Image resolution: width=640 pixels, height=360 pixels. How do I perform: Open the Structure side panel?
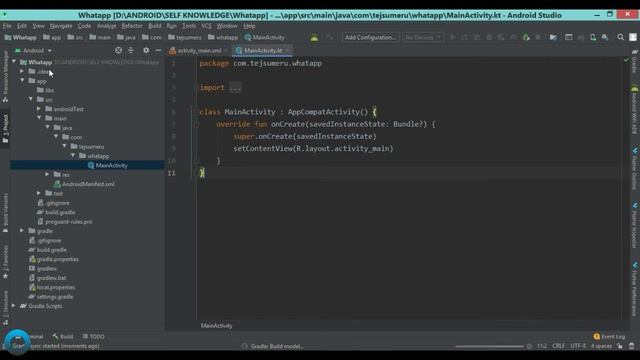(x=5, y=308)
